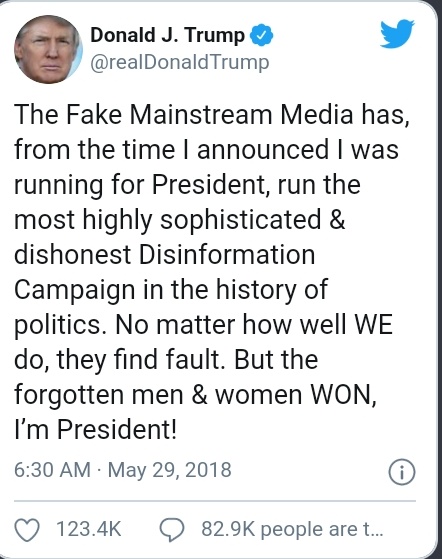Click 'I'm President!' closing line
Viewport: 442px width, 559px height.
coord(96,430)
